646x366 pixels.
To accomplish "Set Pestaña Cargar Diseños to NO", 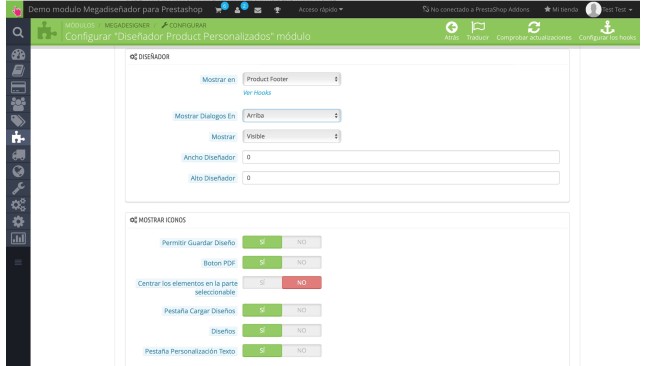I will tap(302, 310).
